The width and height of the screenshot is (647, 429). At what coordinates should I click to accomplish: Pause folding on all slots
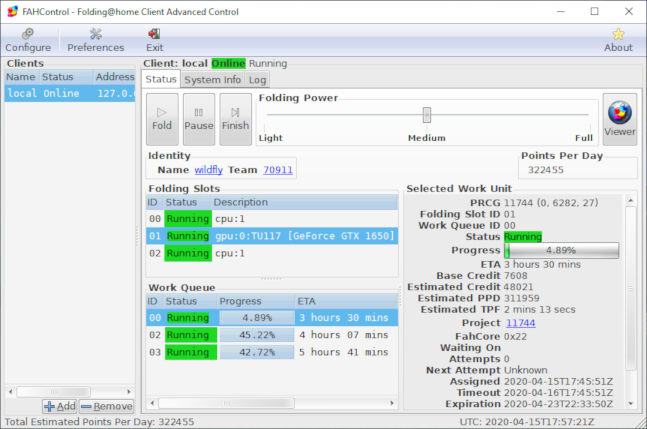[198, 119]
